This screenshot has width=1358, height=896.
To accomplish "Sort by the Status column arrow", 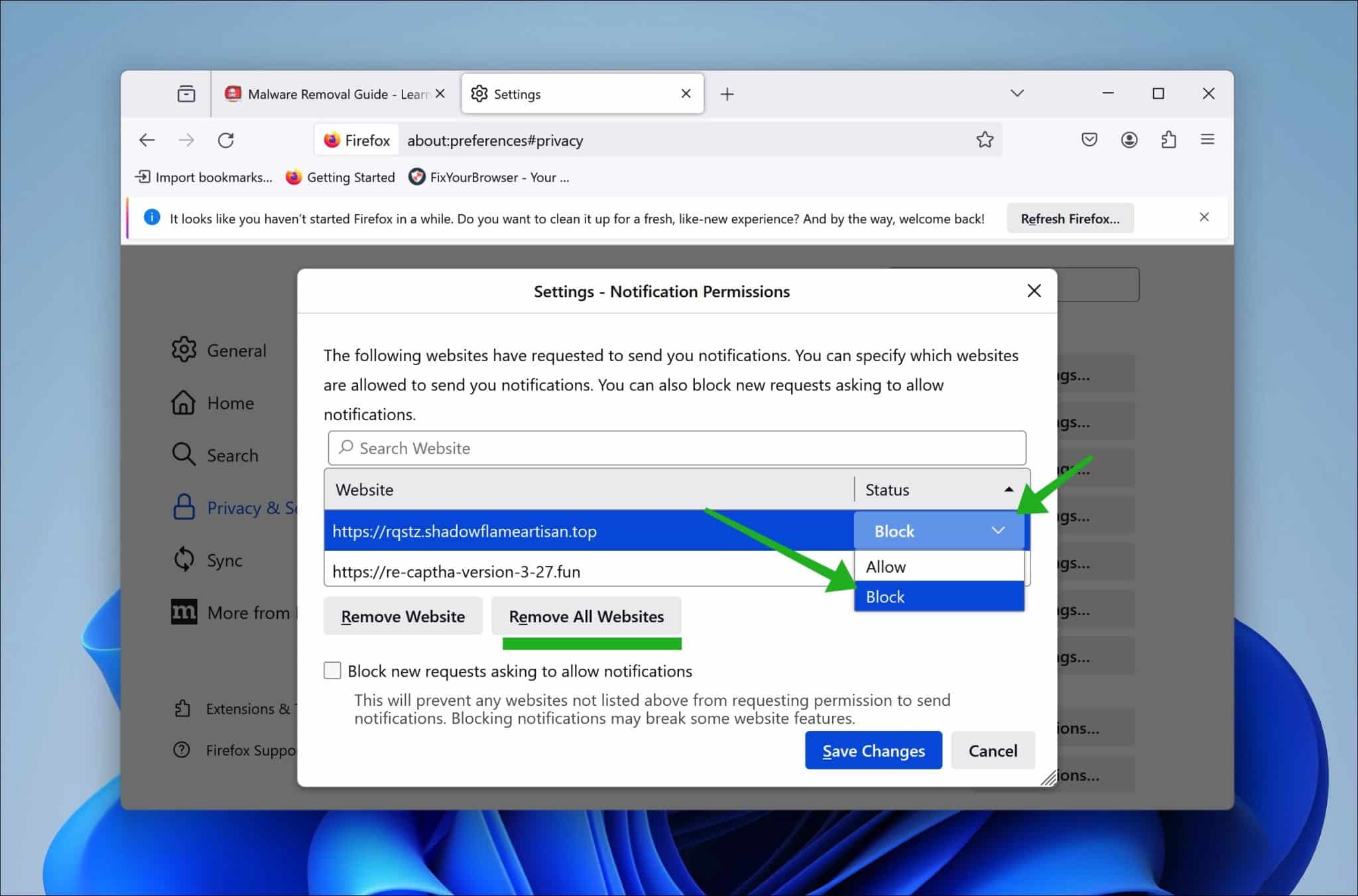I will click(x=1009, y=490).
